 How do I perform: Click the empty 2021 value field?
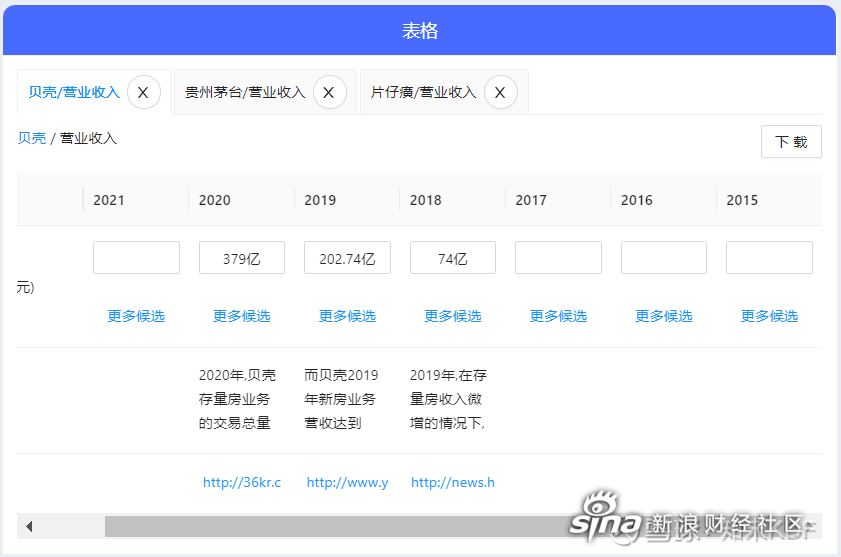point(136,258)
